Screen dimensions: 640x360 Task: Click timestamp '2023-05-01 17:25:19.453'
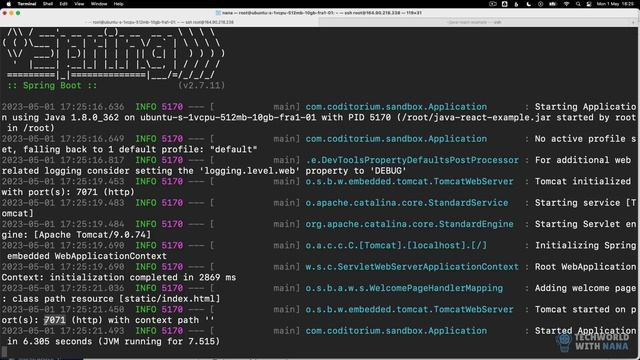(x=63, y=181)
